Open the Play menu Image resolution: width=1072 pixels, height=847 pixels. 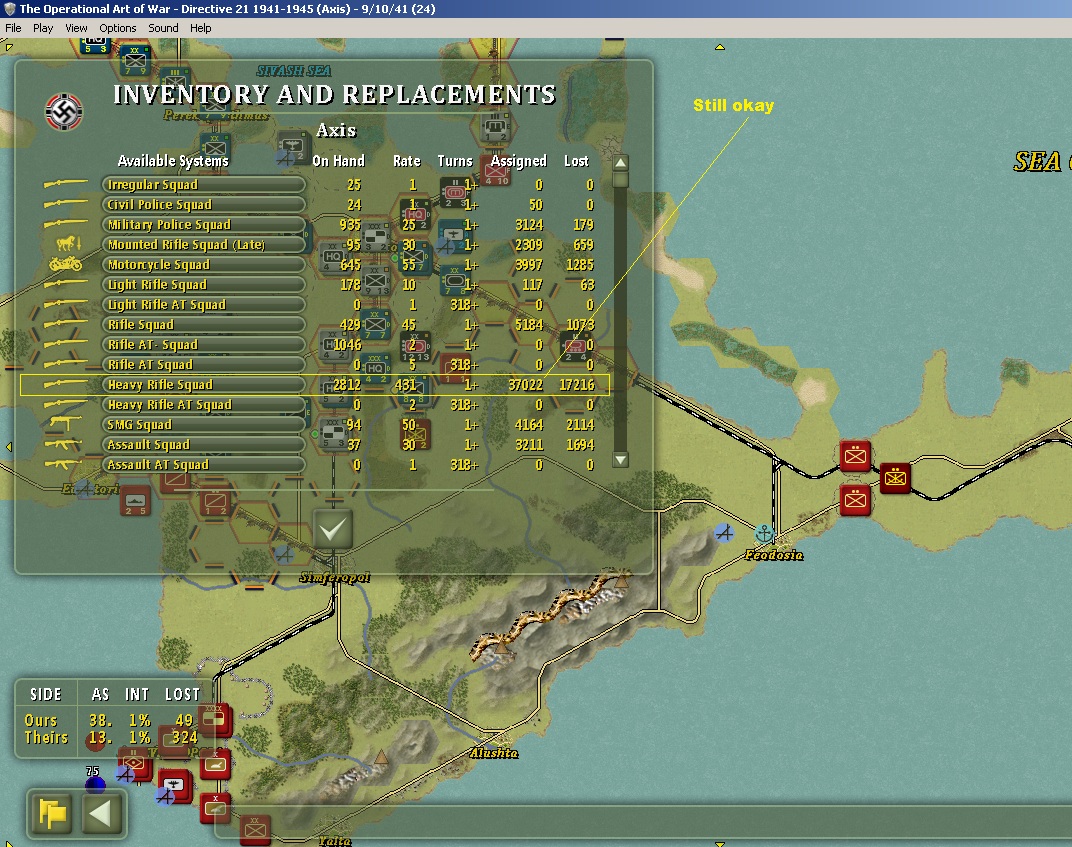pos(42,28)
